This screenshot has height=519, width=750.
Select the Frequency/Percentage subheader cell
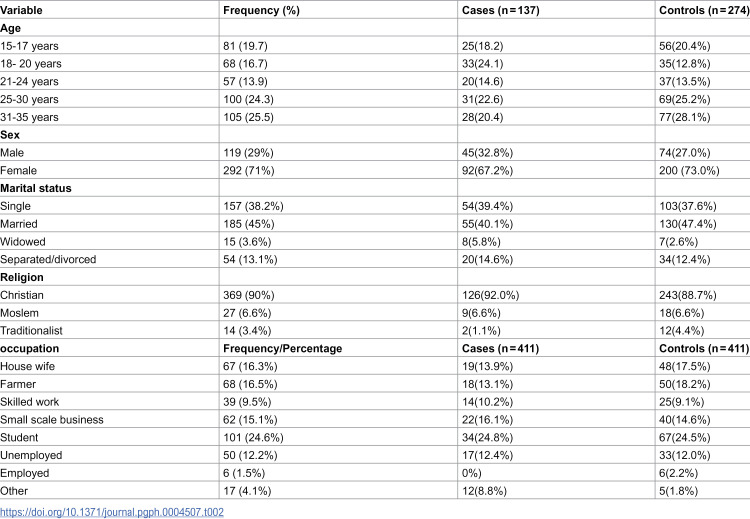(282, 348)
